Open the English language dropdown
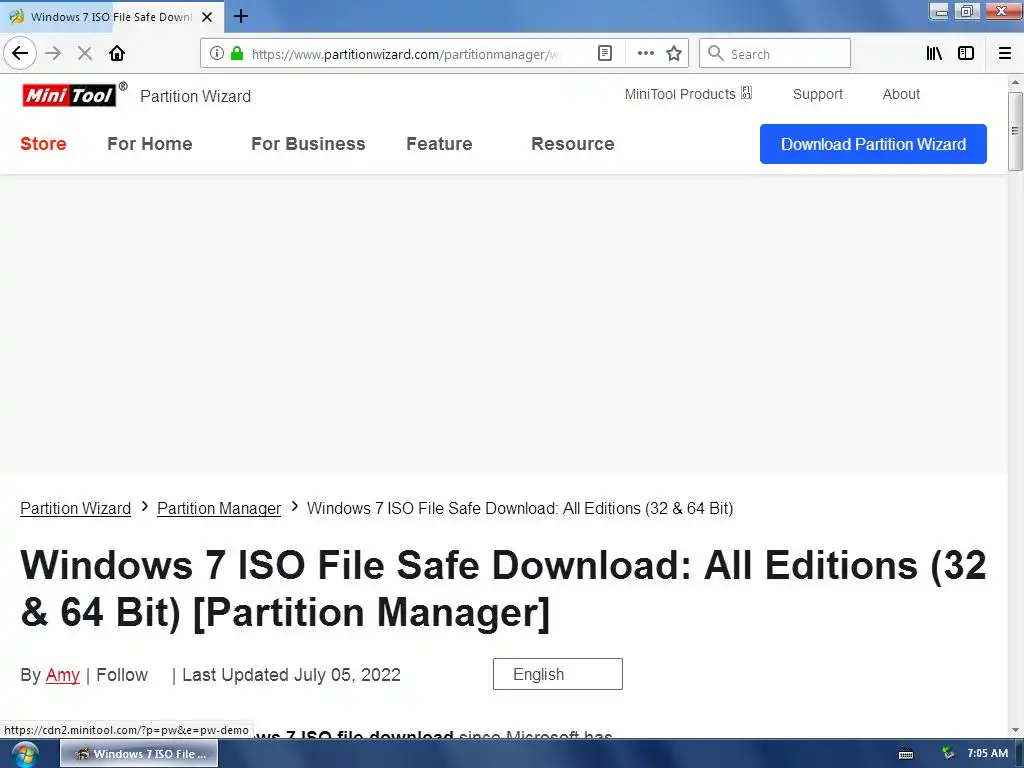Viewport: 1024px width, 768px height. pos(558,674)
